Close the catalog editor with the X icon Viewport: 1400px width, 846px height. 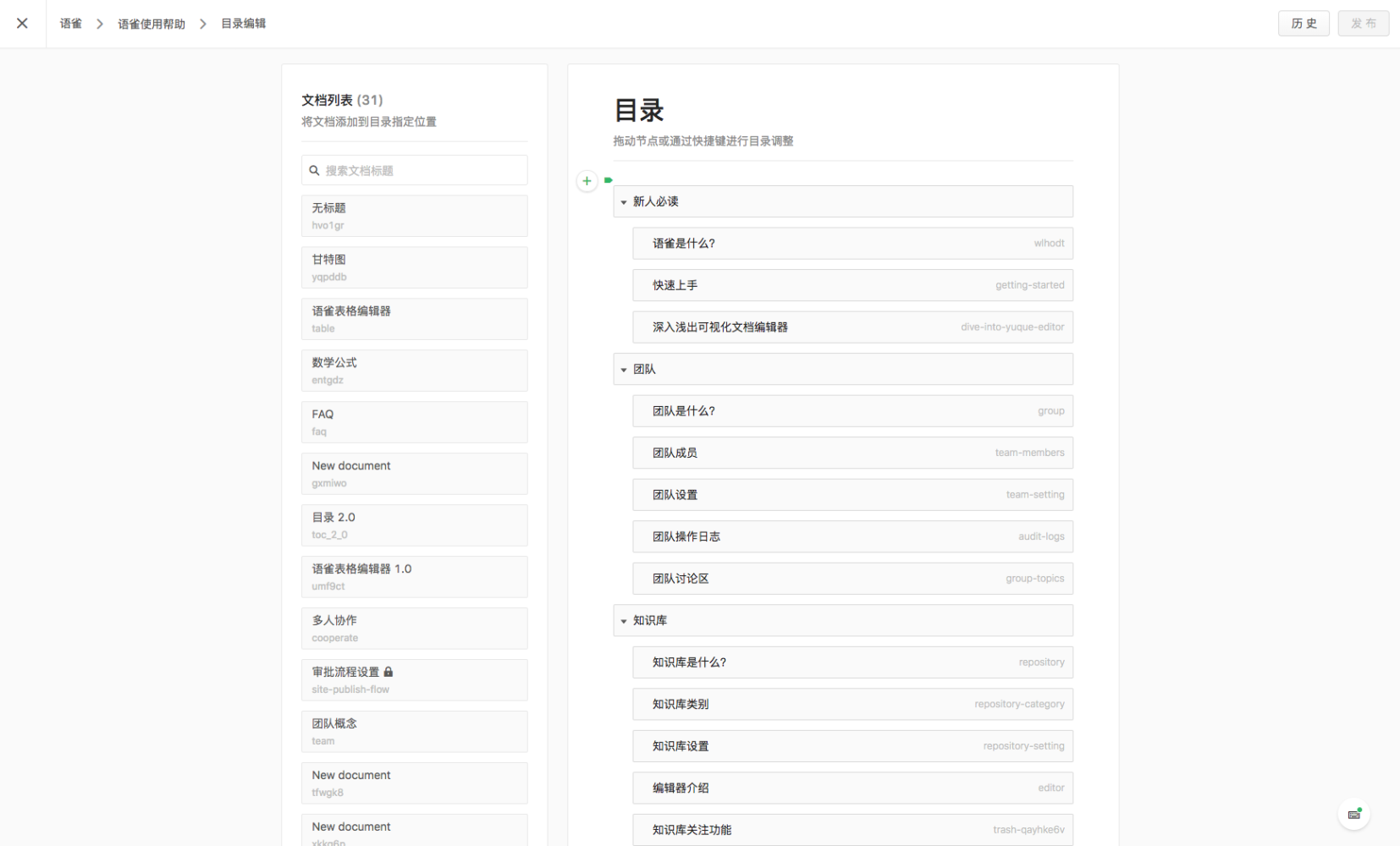click(x=22, y=23)
